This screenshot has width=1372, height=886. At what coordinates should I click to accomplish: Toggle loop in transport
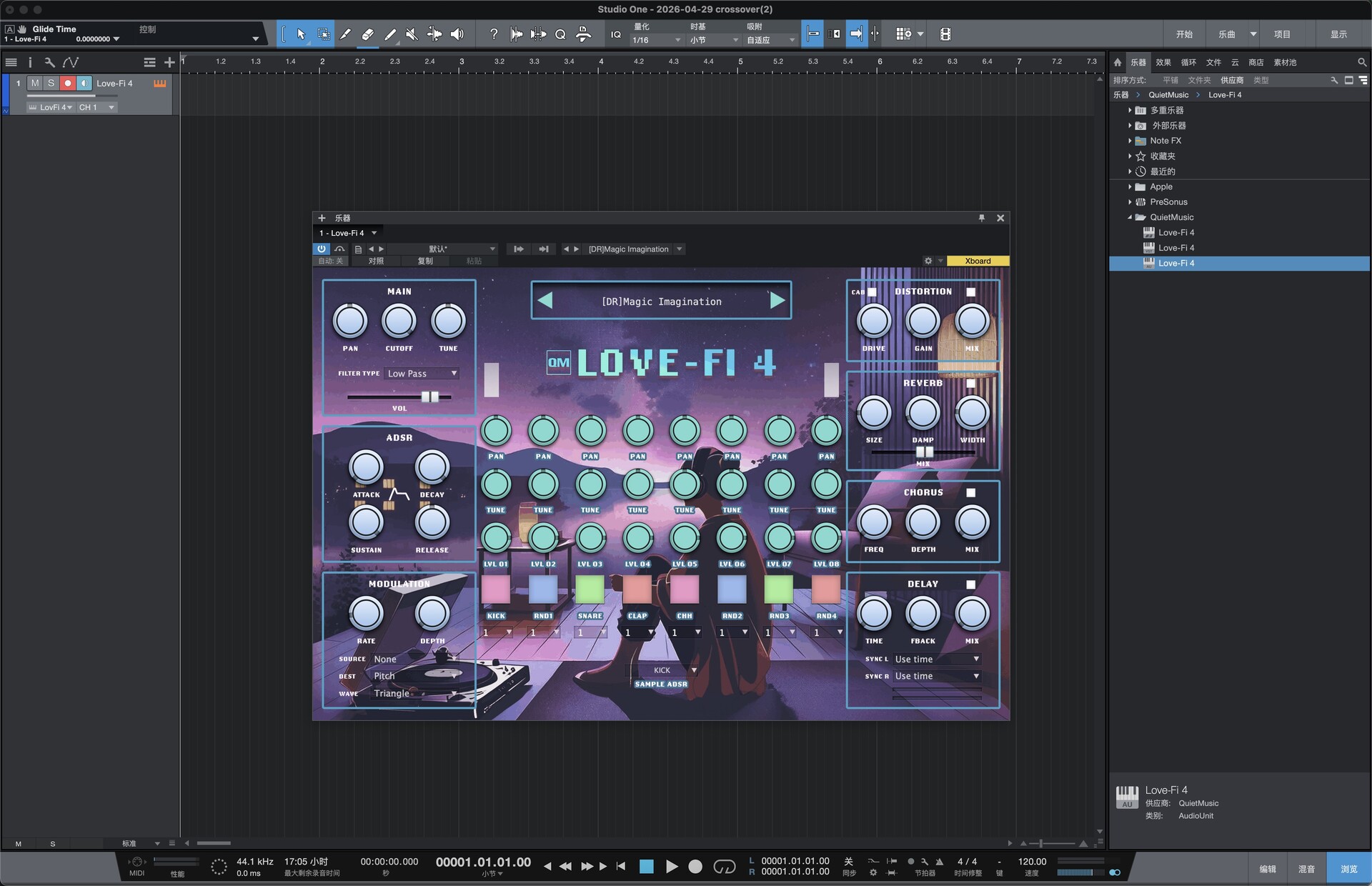pos(725,866)
